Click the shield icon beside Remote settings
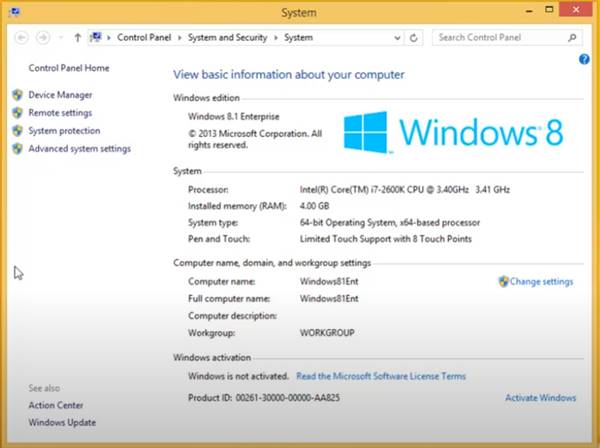This screenshot has width=600, height=448. [17, 113]
